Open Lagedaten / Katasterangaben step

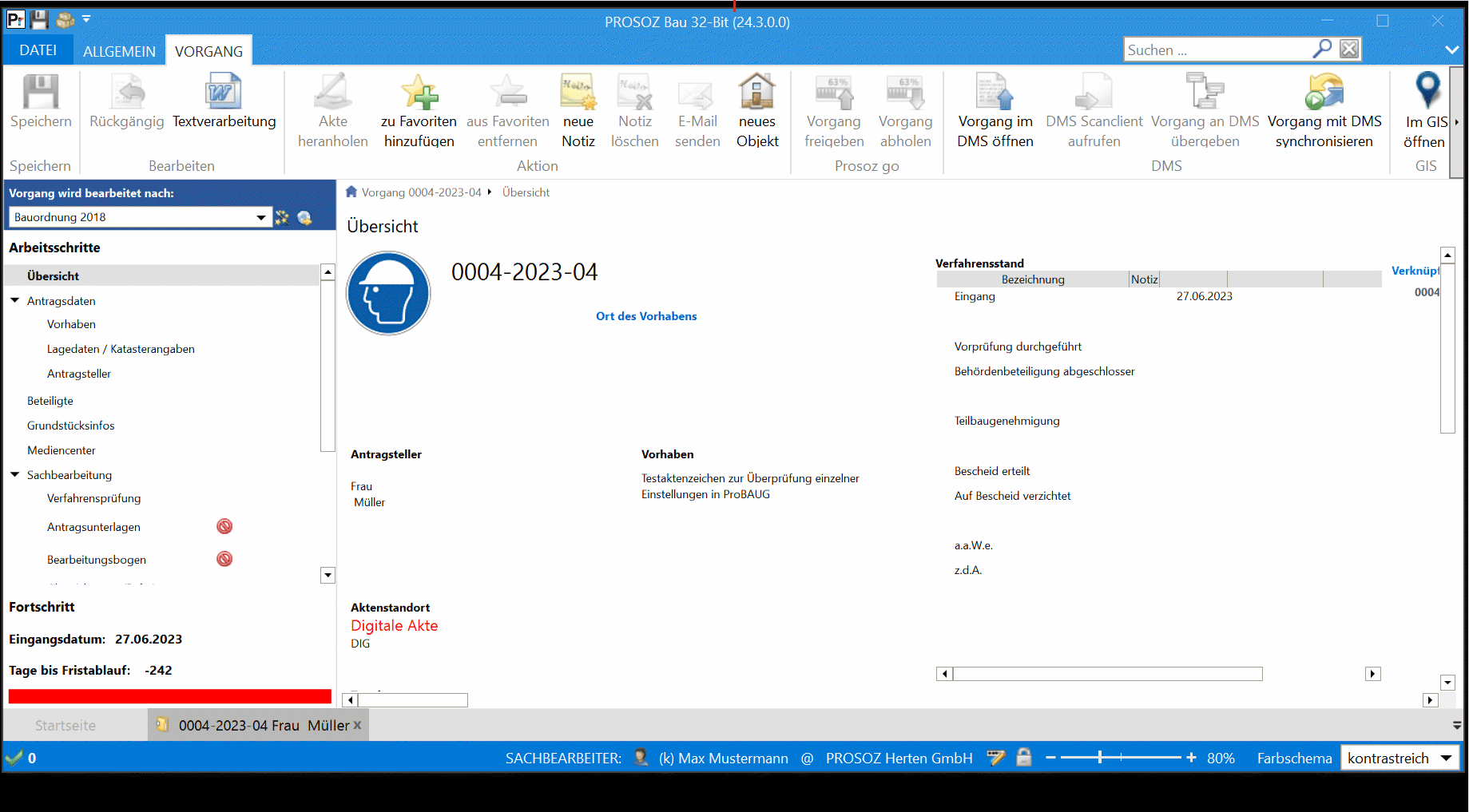tap(121, 349)
